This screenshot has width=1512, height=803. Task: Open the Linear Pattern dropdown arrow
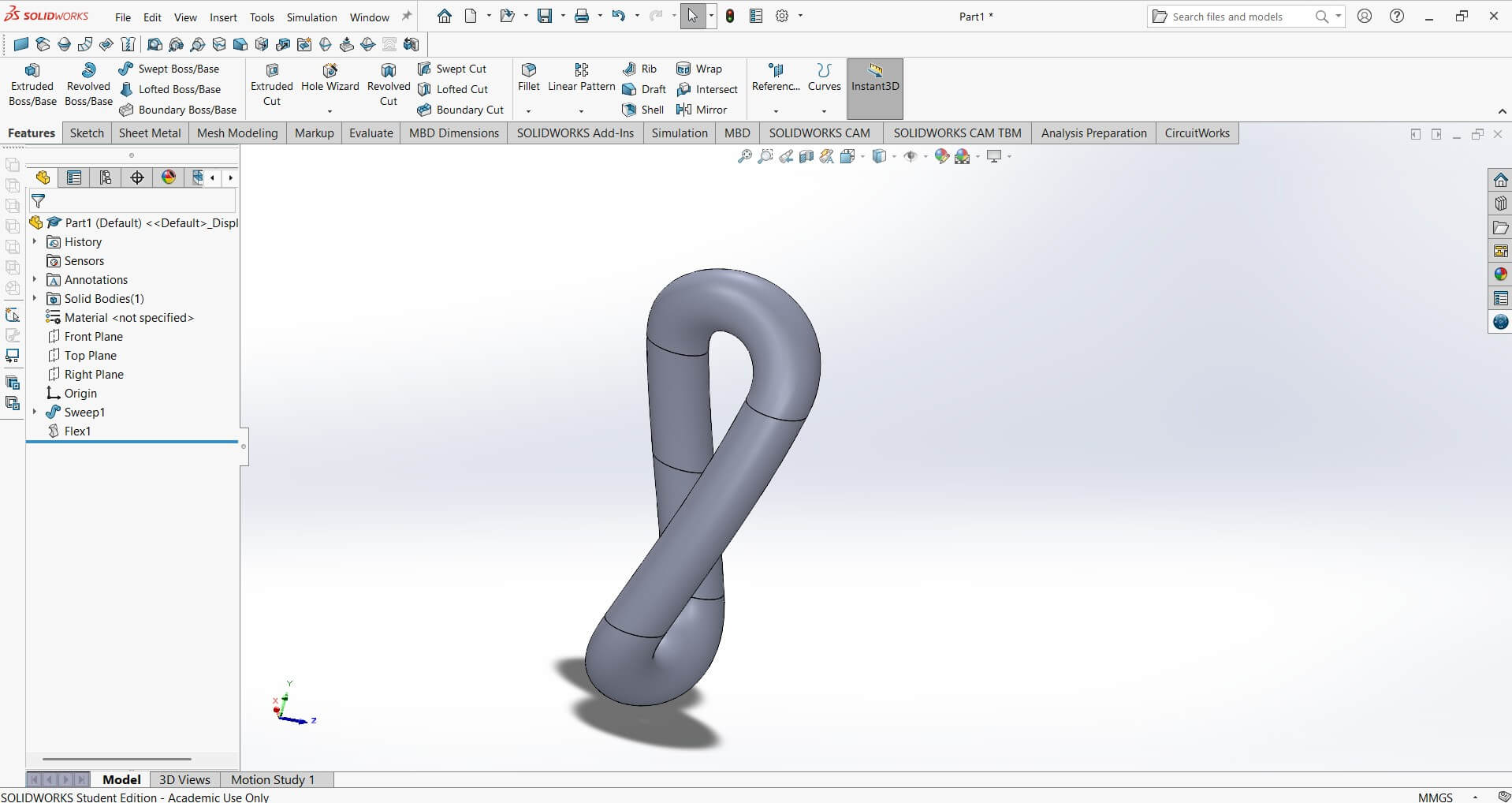click(x=582, y=111)
